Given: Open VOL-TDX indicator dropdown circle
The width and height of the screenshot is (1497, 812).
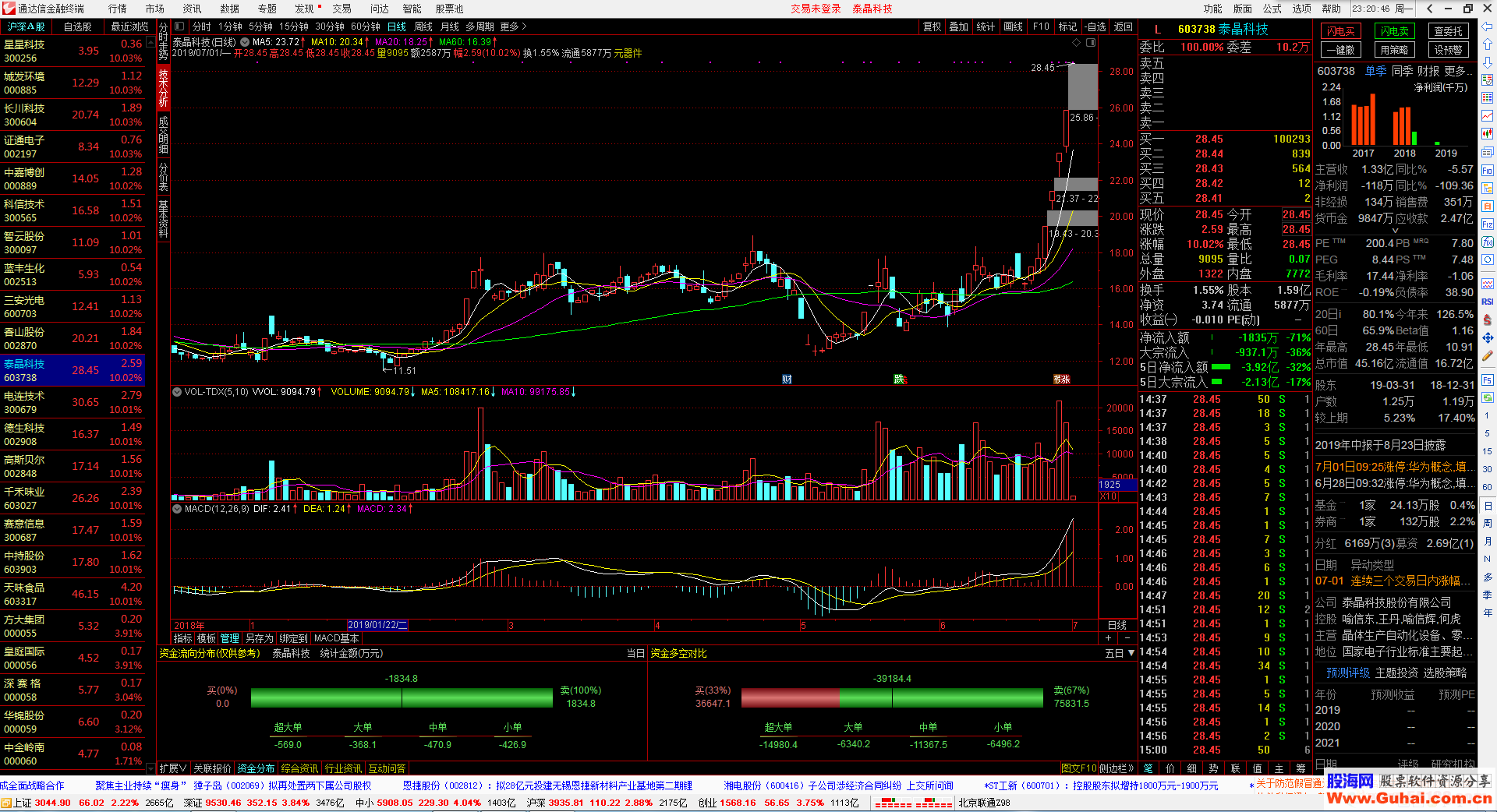Looking at the screenshot, I should [x=177, y=392].
